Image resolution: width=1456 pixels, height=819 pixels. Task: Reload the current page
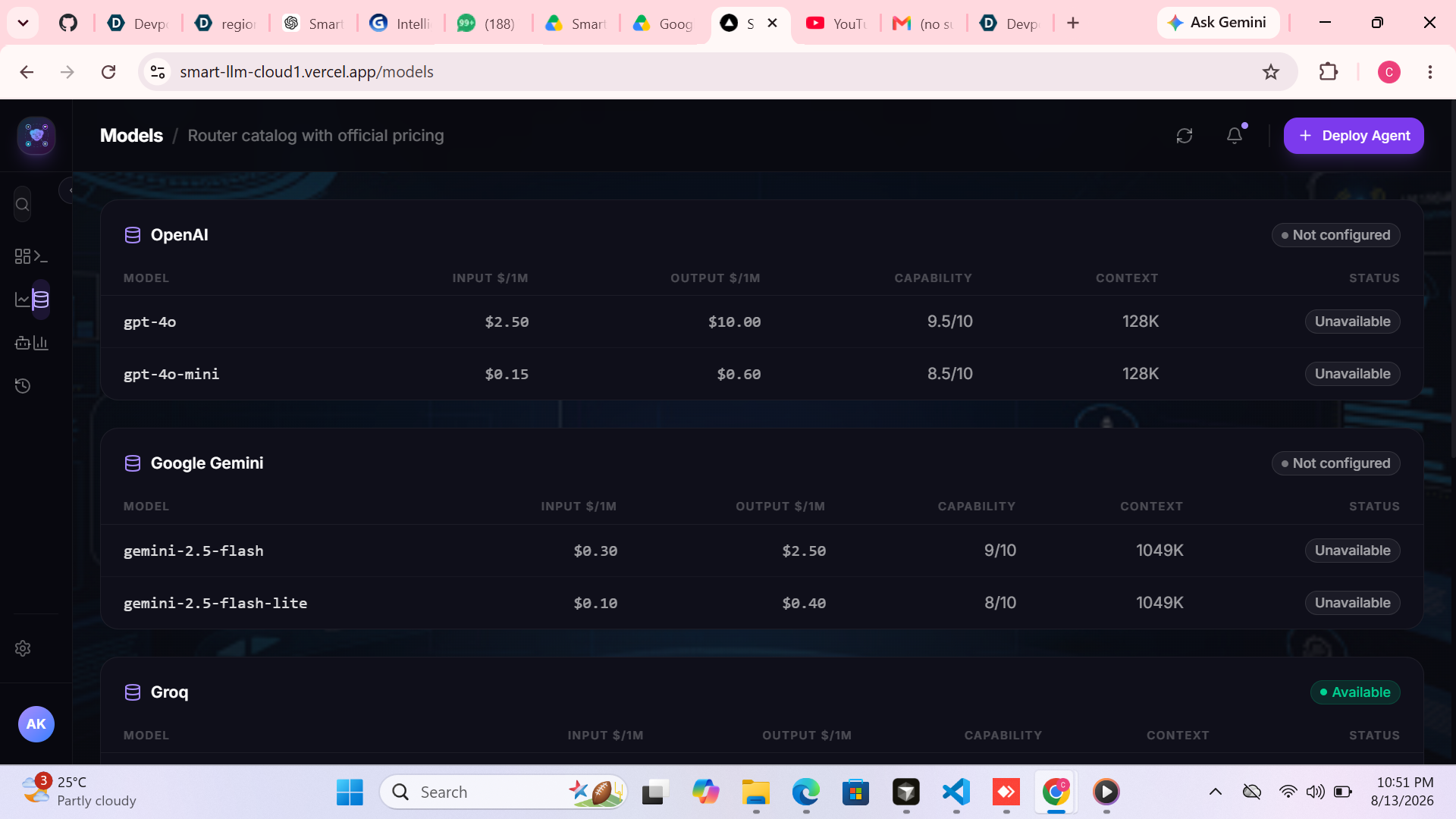(108, 72)
